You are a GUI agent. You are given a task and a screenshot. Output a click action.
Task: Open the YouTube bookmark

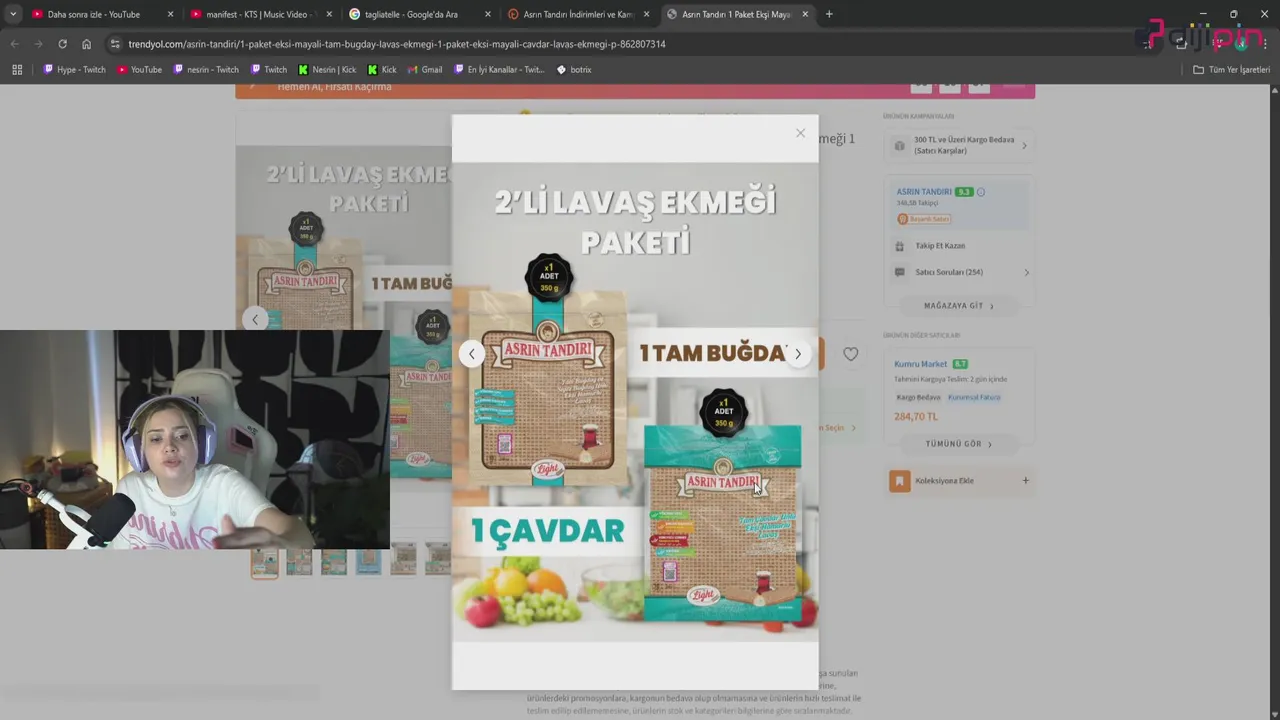[139, 70]
